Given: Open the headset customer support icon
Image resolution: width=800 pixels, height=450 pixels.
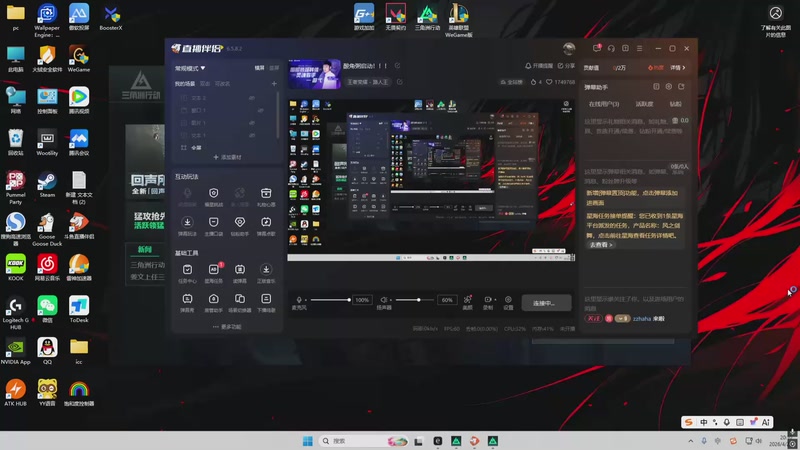Looking at the screenshot, I should (611, 48).
